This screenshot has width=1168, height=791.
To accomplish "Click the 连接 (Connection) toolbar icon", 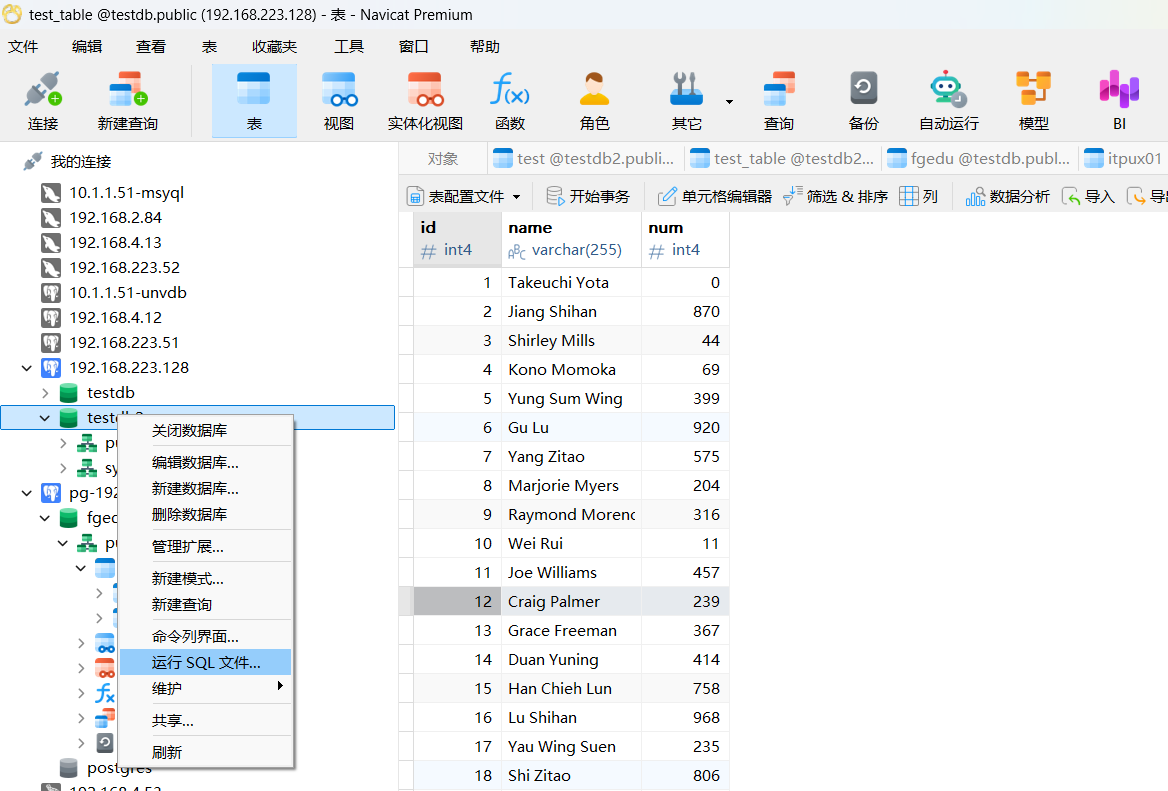I will [x=43, y=101].
